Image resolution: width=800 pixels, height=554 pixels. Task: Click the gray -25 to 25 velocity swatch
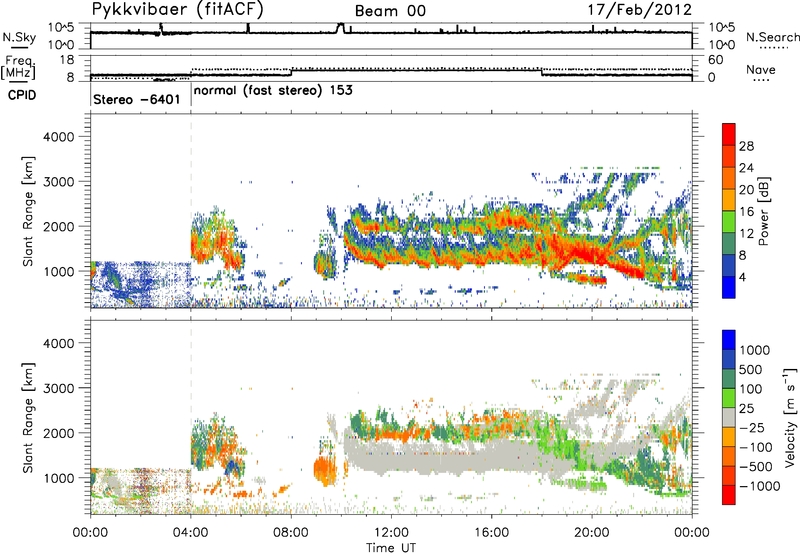point(729,417)
